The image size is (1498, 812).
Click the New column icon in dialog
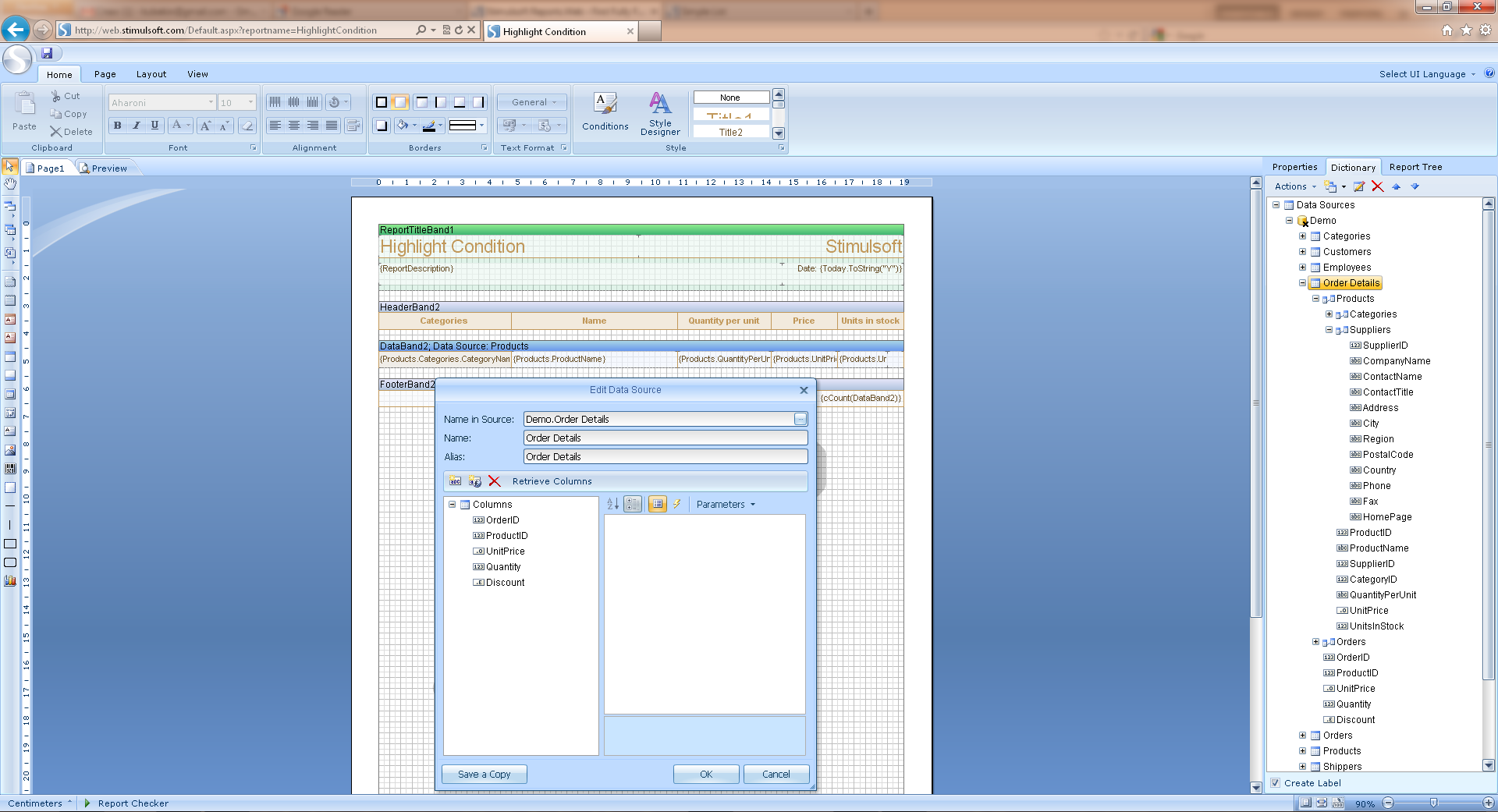(x=456, y=481)
